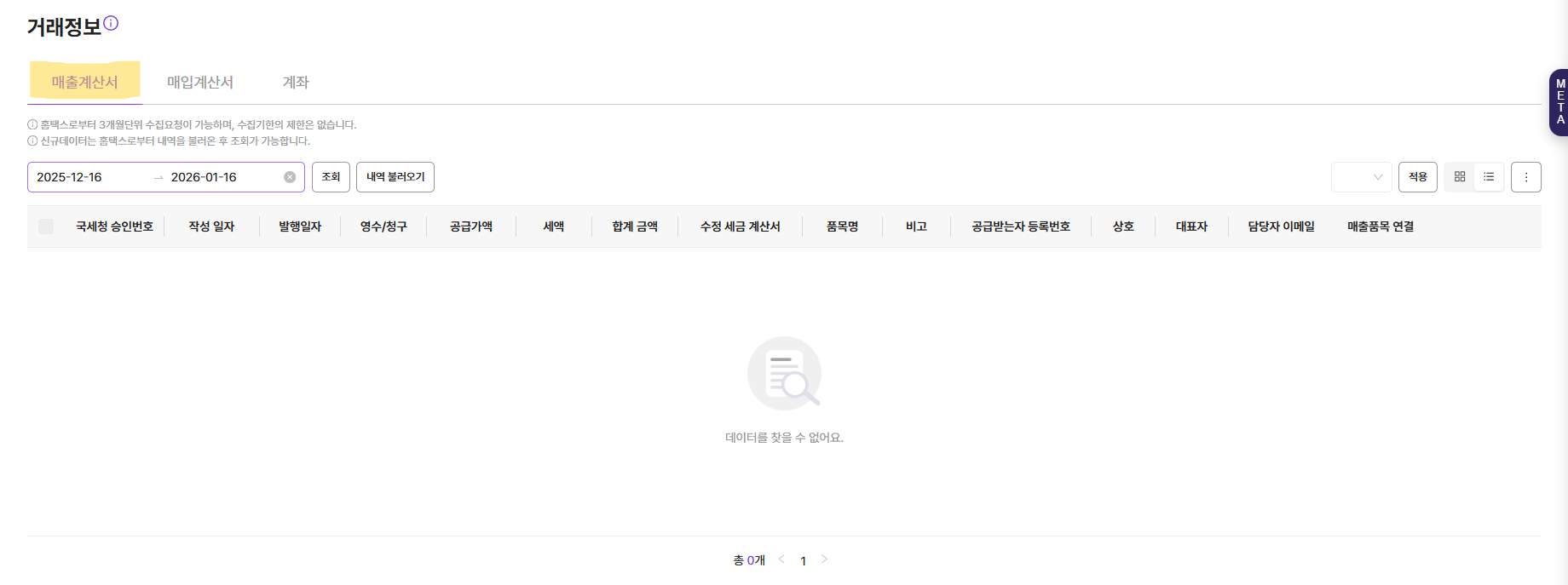Screen dimensions: 1568x585
Task: Click the 조회 search button
Action: point(331,177)
